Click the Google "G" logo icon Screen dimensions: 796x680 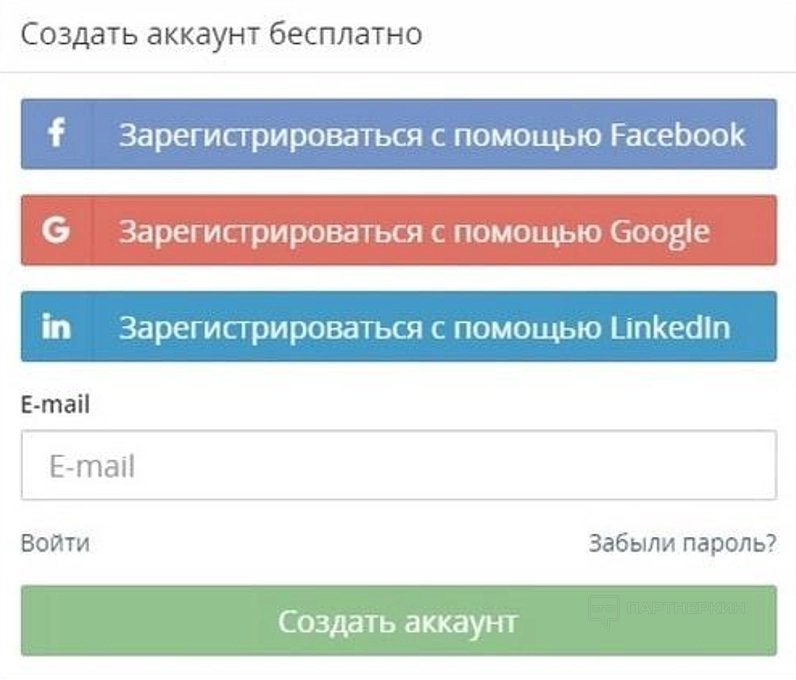[x=56, y=230]
